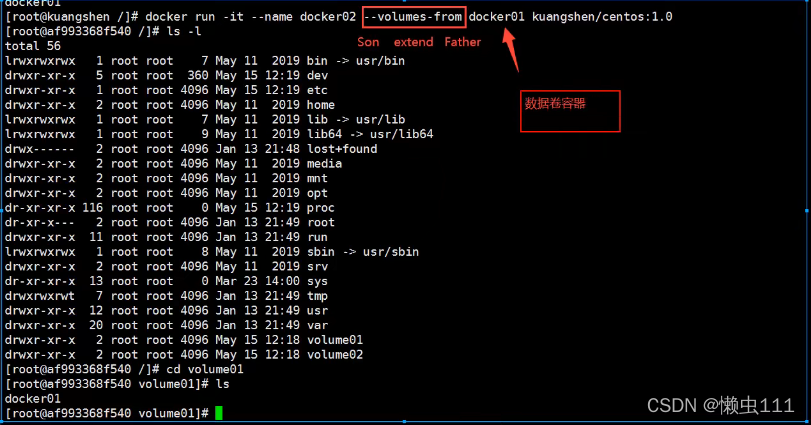Screen dimensions: 811x425
Task: Click the 'bin' symlink name in the listing
Action: coord(317,60)
